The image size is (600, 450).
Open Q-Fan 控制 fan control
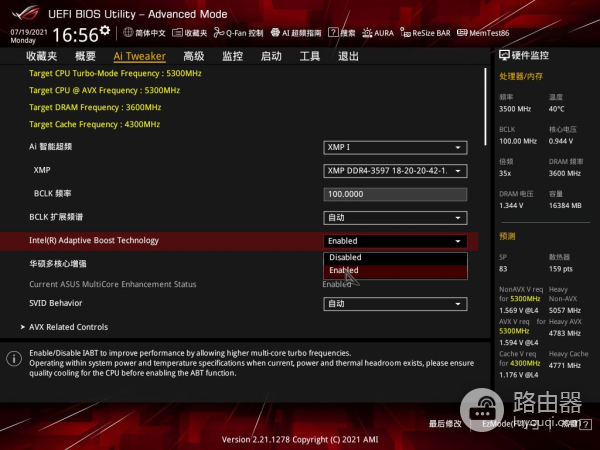(236, 33)
